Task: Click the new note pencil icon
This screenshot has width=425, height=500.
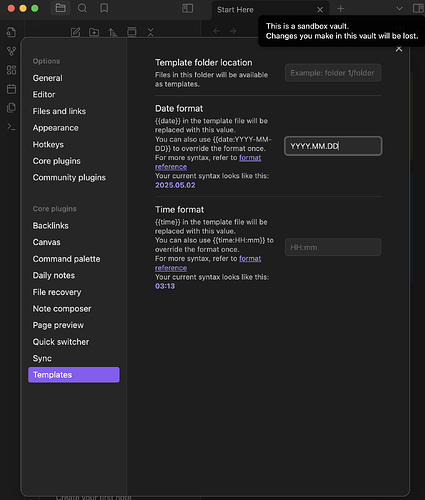Action: 76,32
